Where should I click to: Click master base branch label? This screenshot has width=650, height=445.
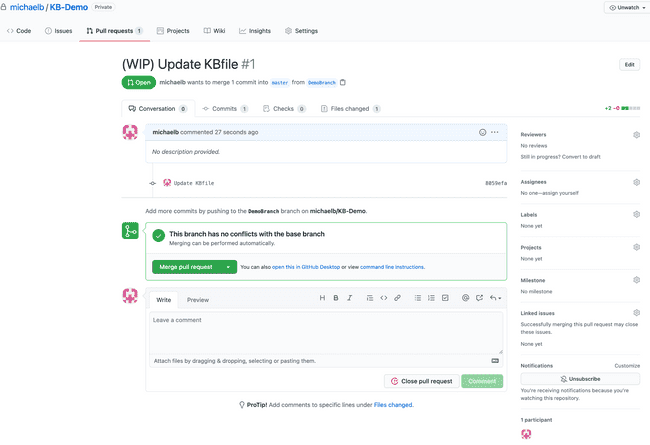[280, 83]
